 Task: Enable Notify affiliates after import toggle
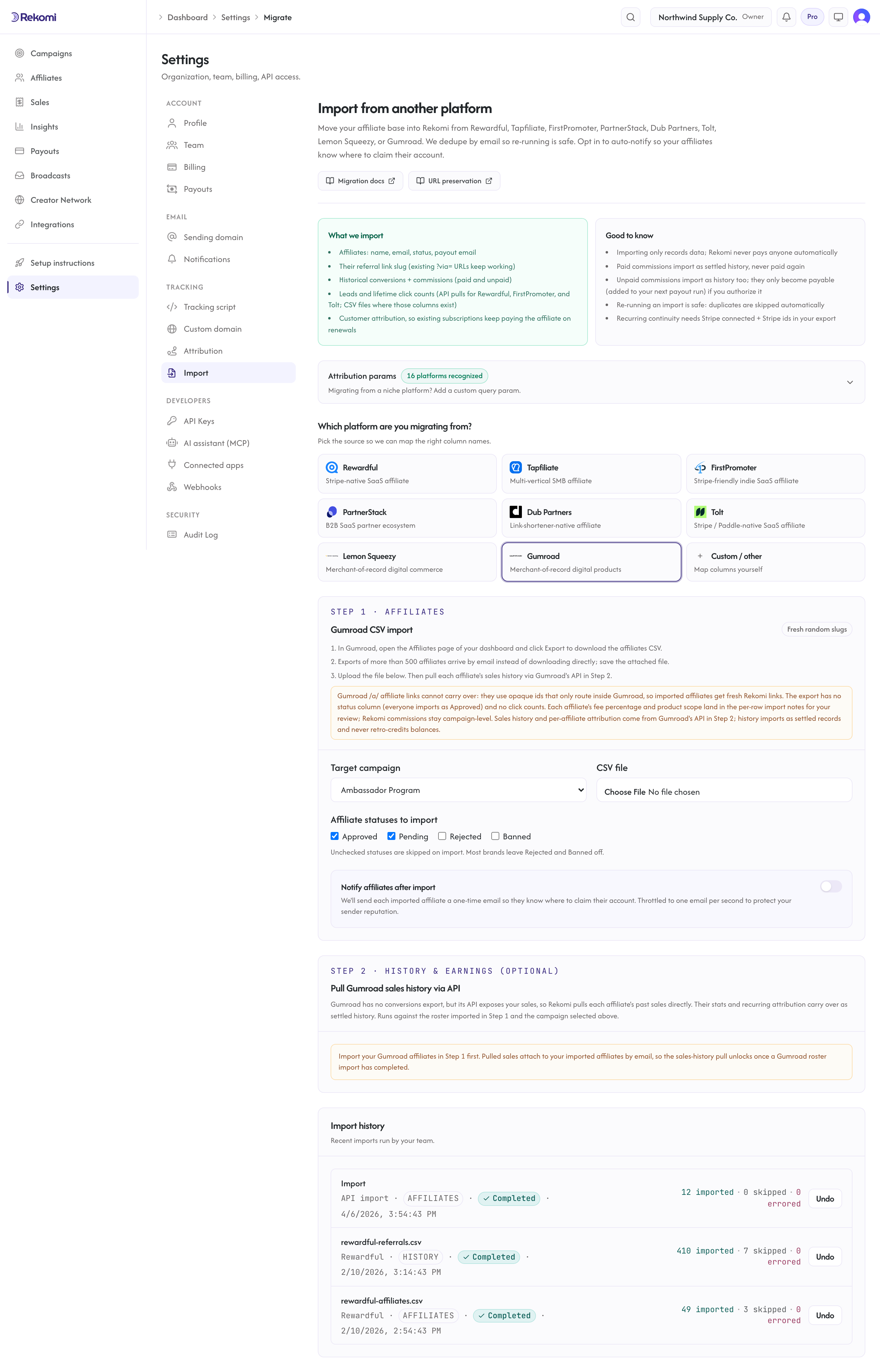coord(831,886)
